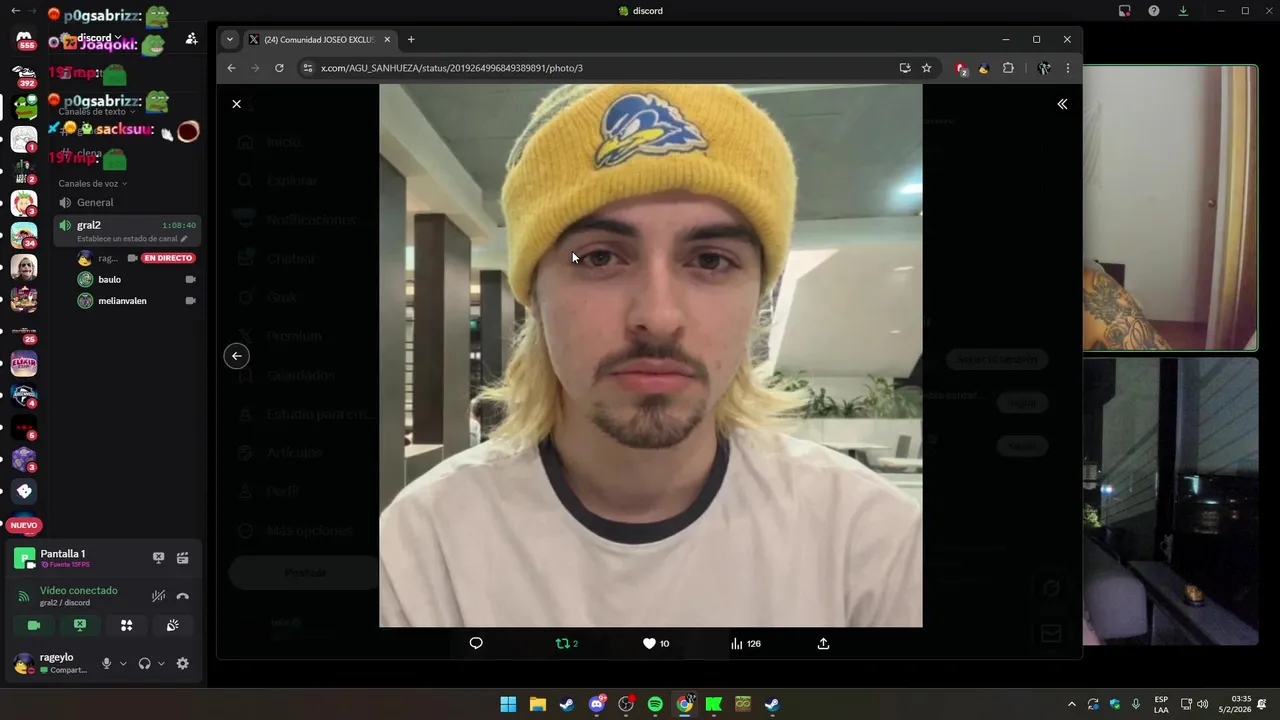Open the Joker avatar server
This screenshot has width=1280, height=720.
tap(24, 268)
